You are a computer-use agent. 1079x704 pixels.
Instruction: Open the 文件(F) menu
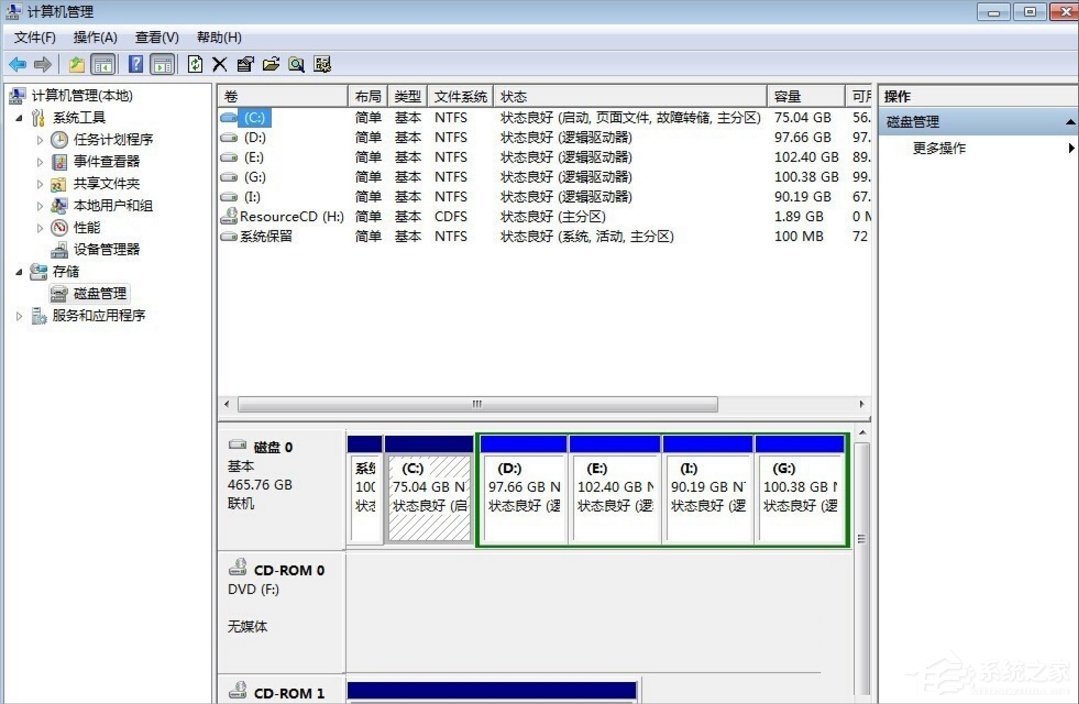34,37
